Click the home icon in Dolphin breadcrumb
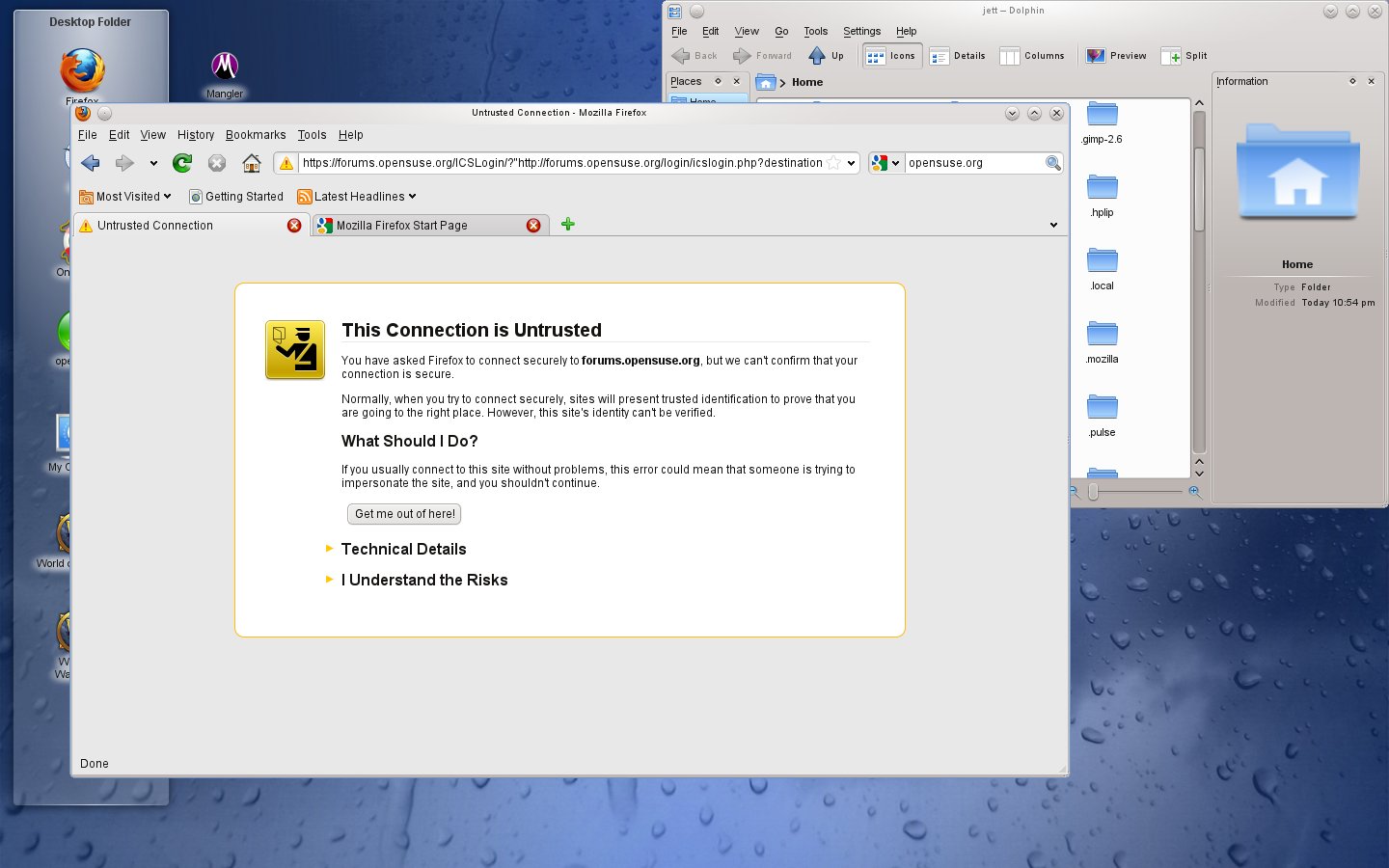The image size is (1389, 868). point(766,82)
